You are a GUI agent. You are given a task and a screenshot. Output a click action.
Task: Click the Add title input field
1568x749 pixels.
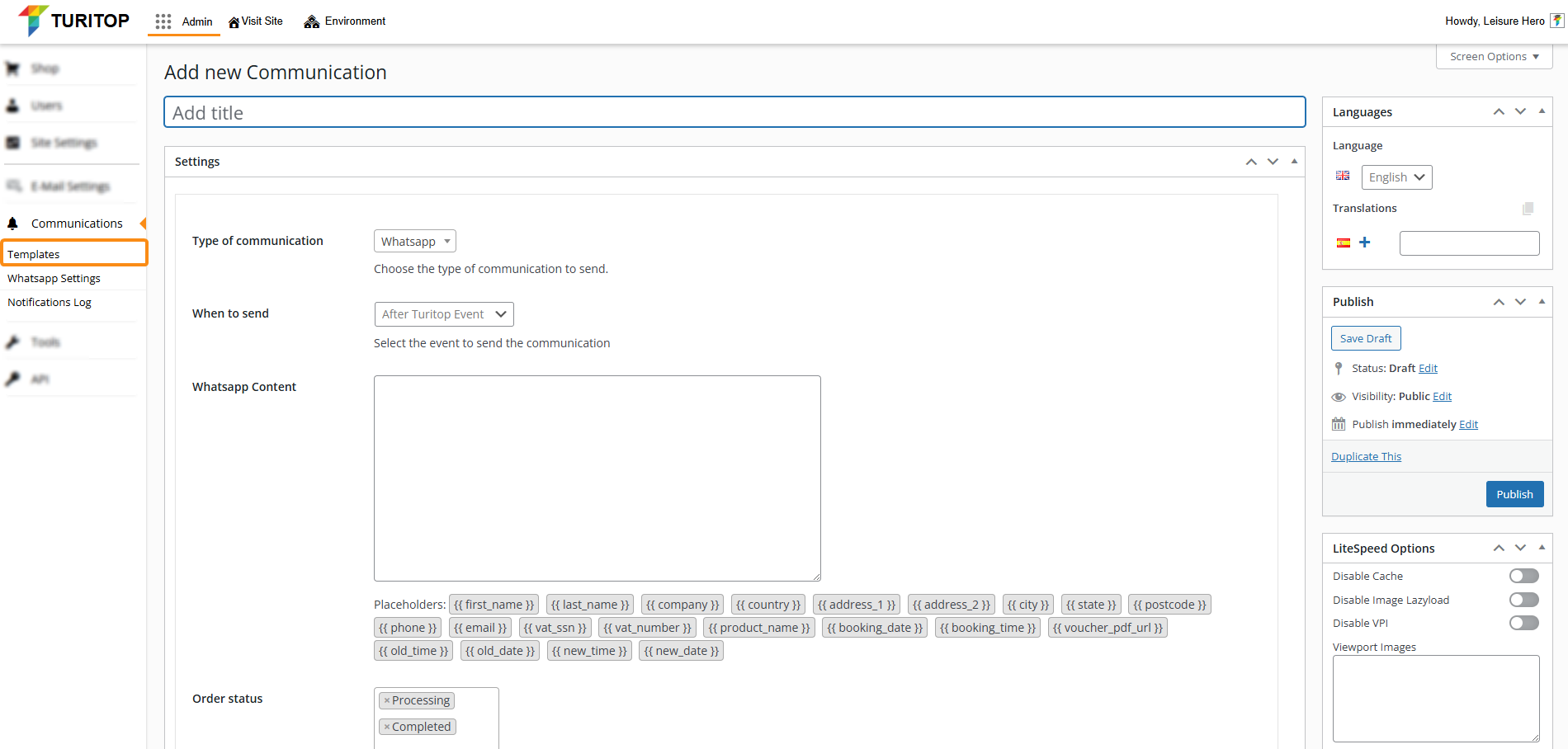click(734, 113)
